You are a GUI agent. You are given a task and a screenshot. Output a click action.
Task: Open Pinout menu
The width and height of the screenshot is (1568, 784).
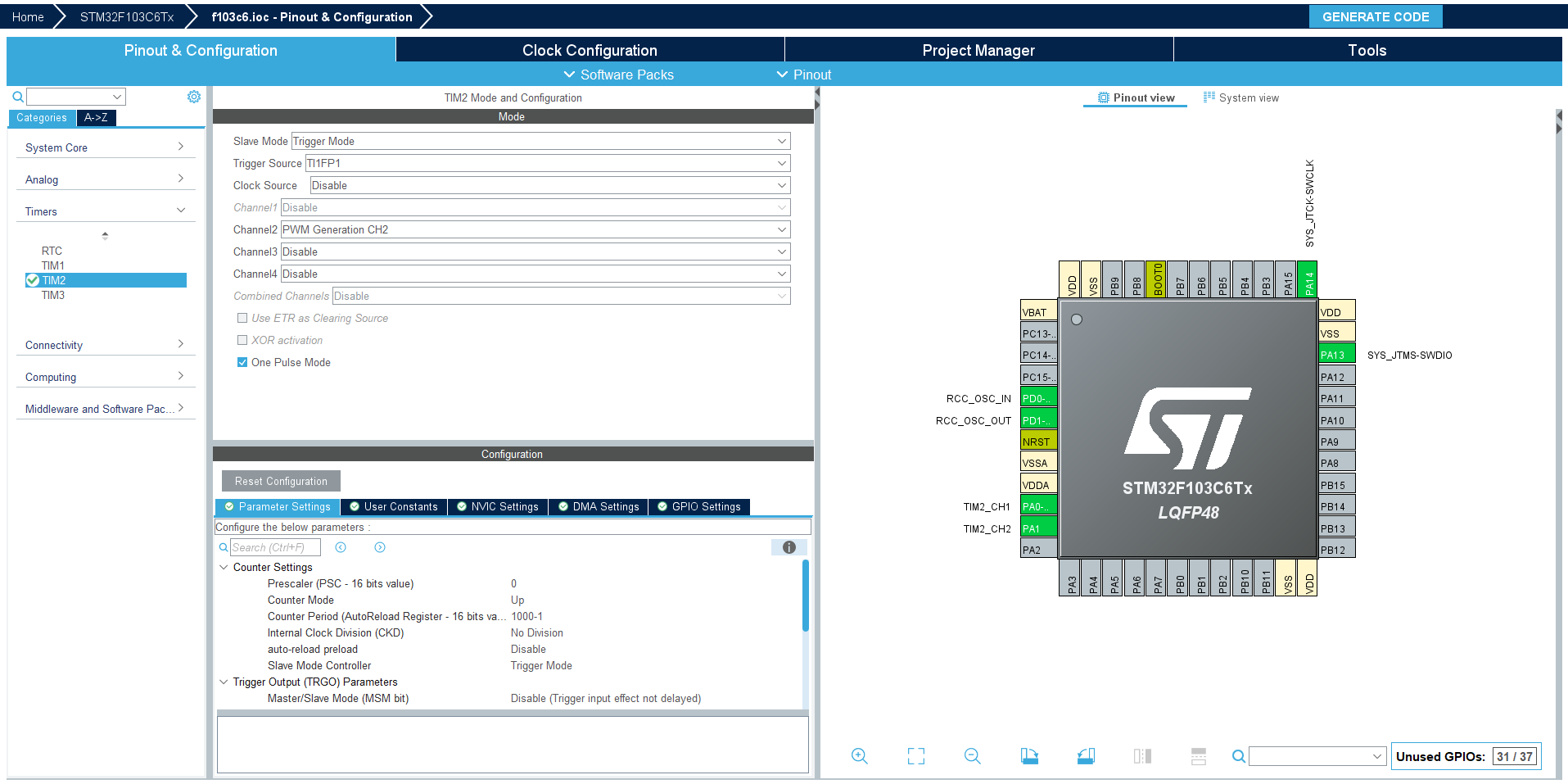tap(804, 75)
